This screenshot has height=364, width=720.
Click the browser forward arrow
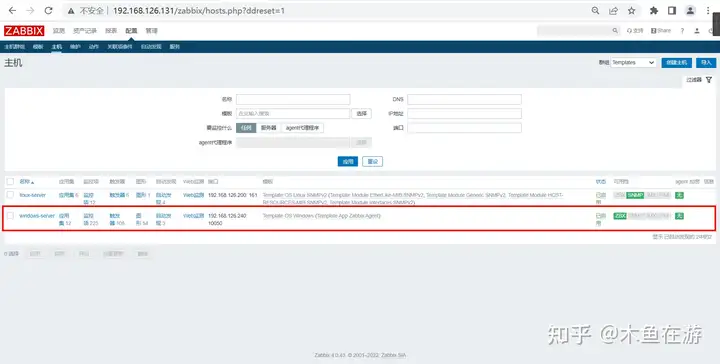pos(30,11)
